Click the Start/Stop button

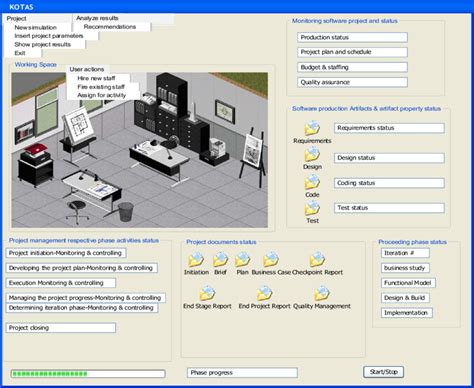pyautogui.click(x=384, y=372)
